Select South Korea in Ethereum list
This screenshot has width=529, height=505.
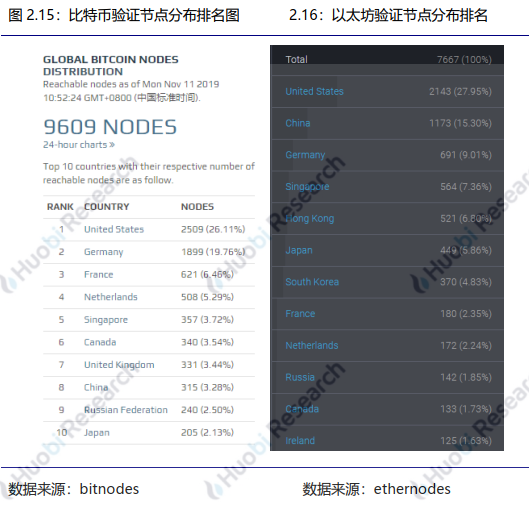(312, 282)
